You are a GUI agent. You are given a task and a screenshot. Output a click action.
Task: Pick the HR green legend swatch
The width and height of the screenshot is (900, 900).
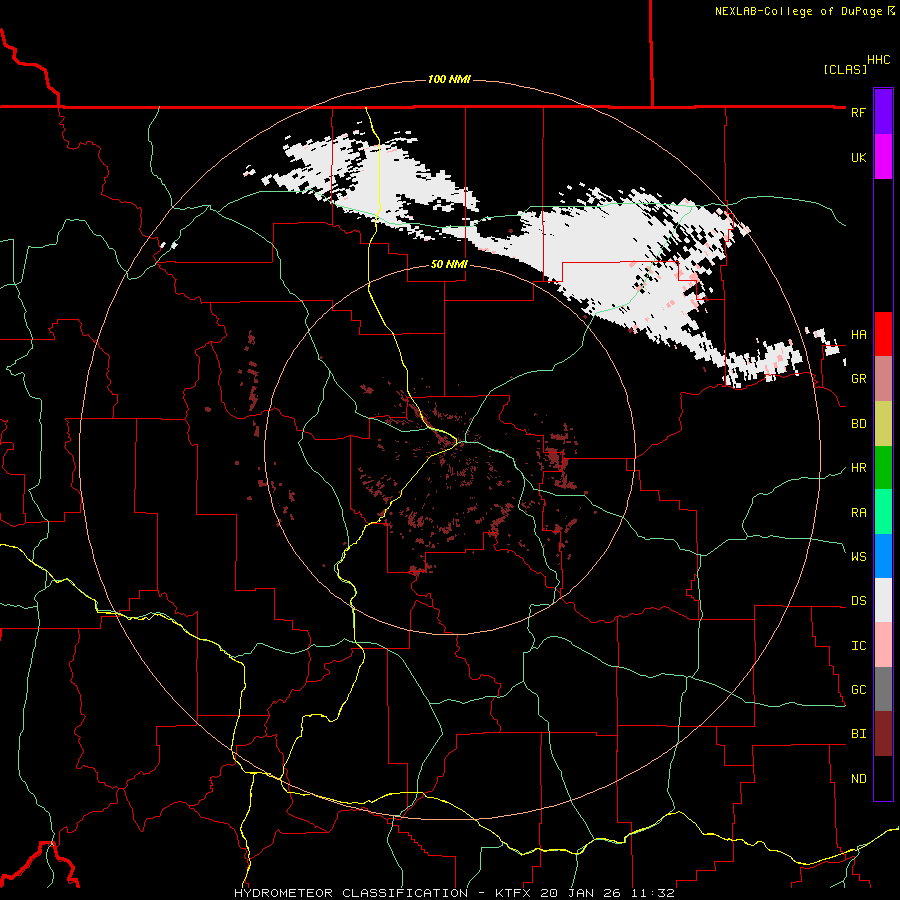(883, 467)
